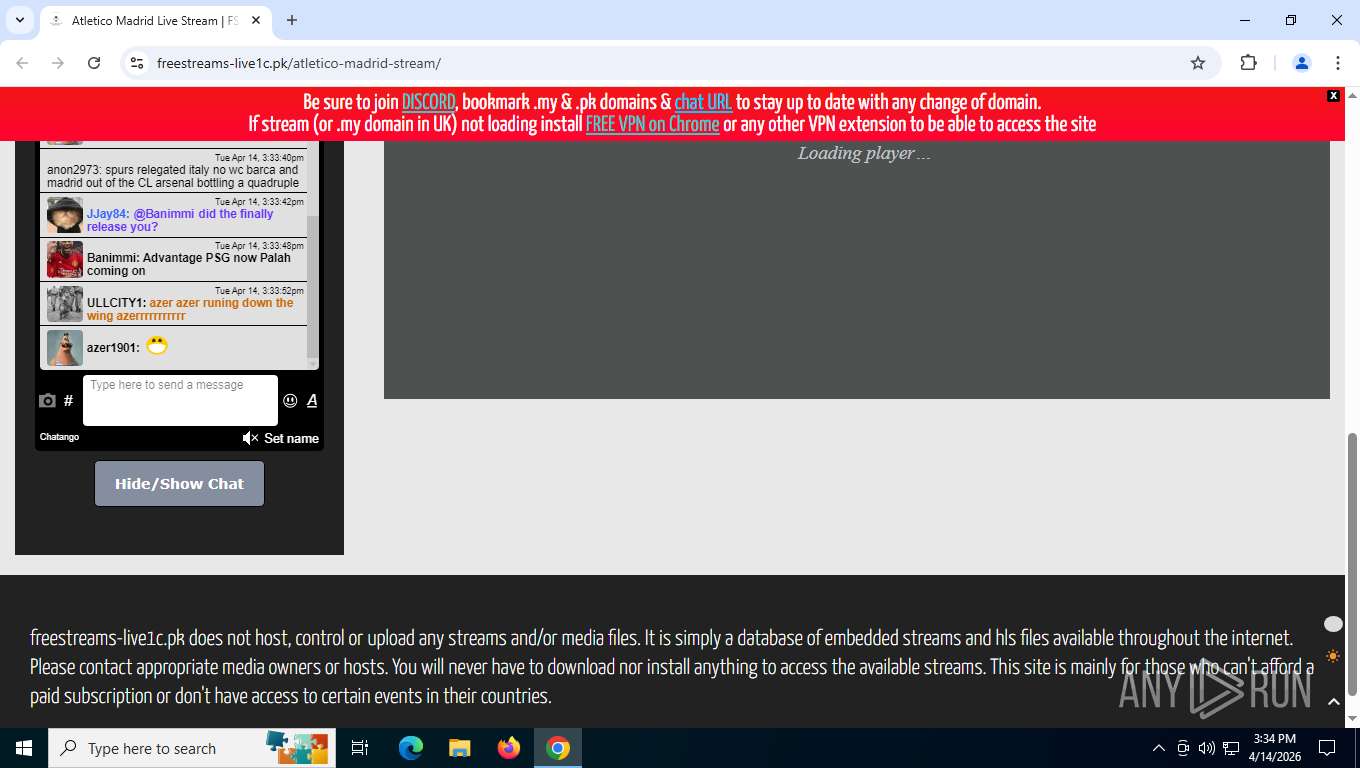Image resolution: width=1360 pixels, height=768 pixels.
Task: Click the scroll-to-top chevron arrow
Action: 1333,702
